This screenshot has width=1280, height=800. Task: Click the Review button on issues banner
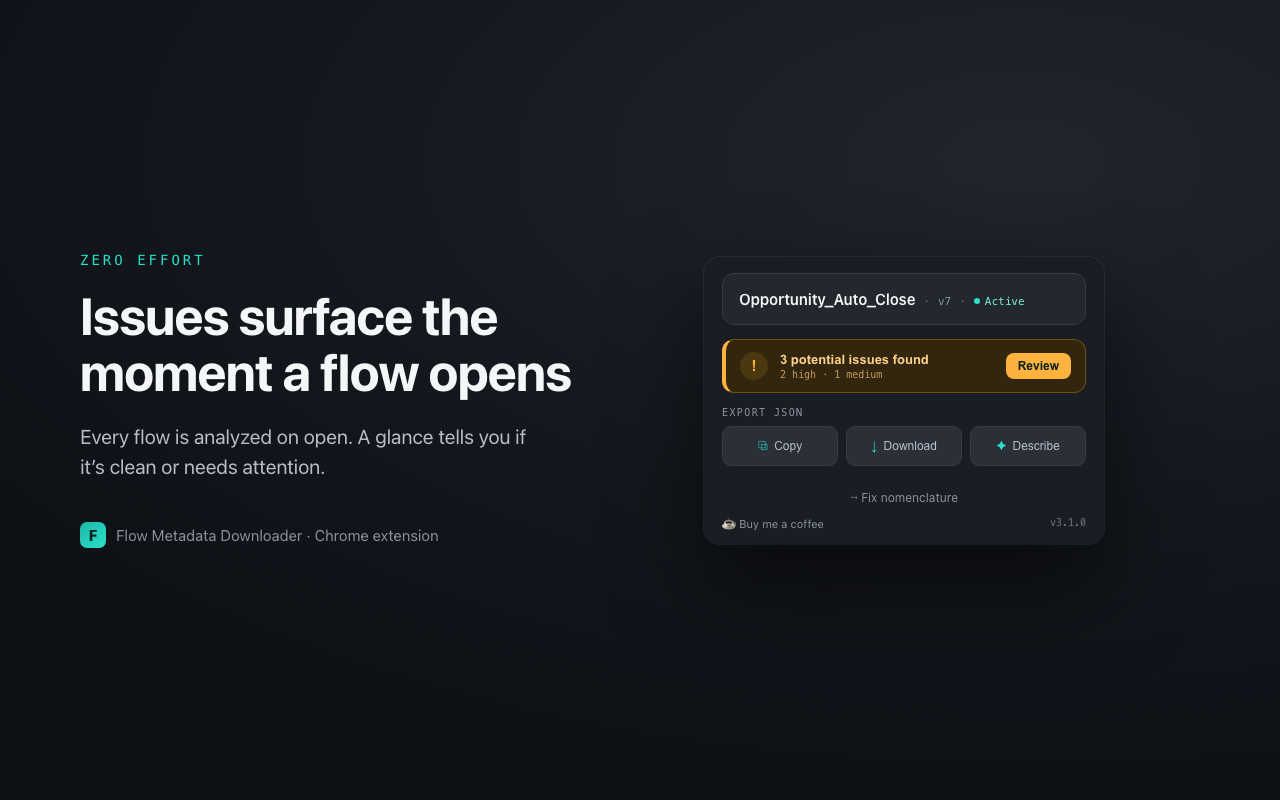1038,366
